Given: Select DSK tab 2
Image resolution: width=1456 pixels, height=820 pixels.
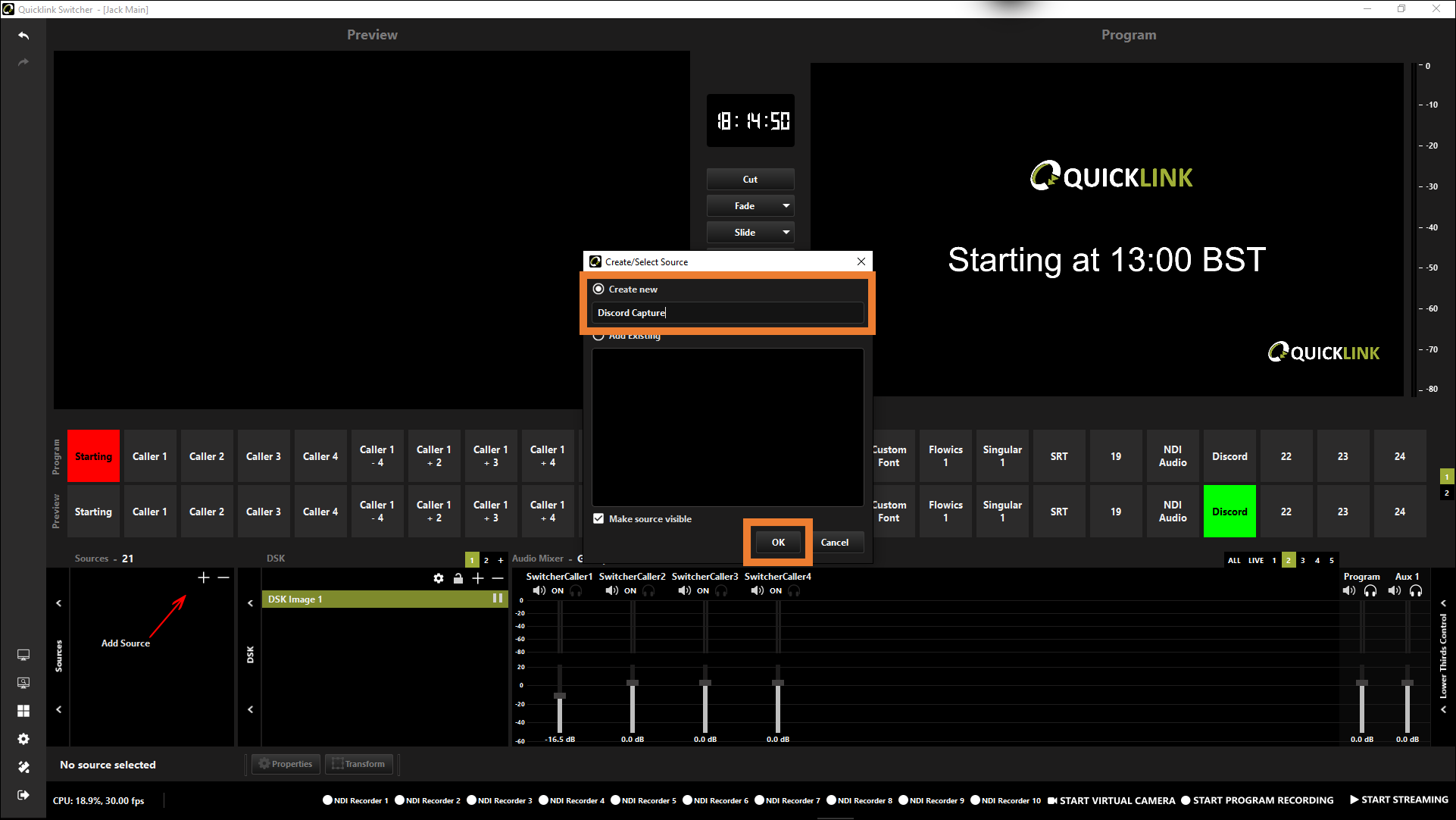Looking at the screenshot, I should point(486,560).
